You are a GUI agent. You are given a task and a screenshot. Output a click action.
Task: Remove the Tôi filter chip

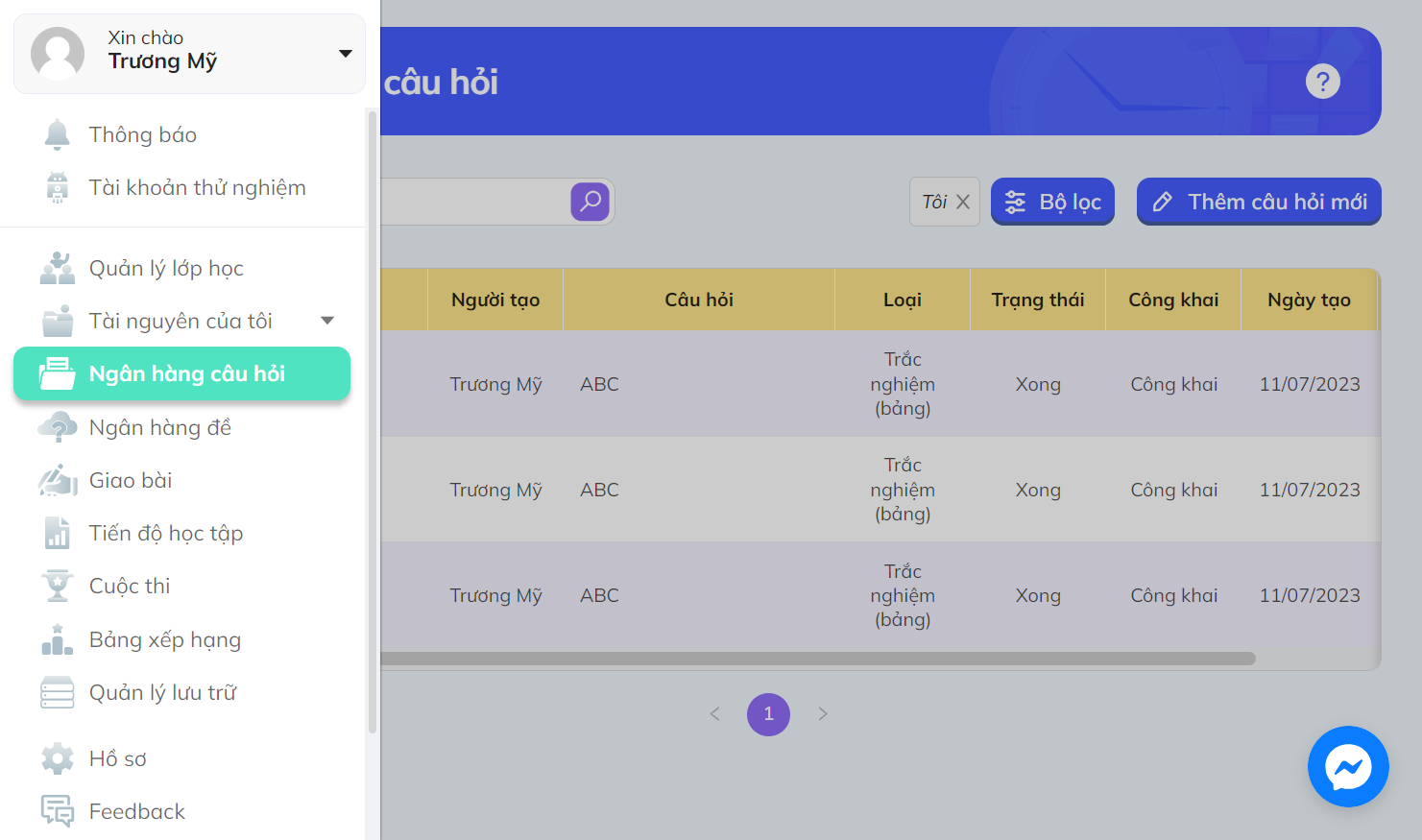(x=963, y=202)
